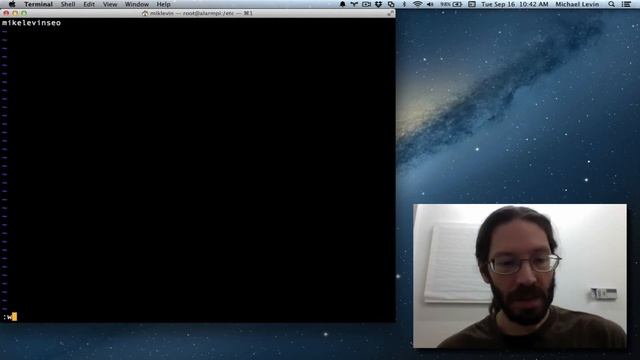Click the date and time clock
This screenshot has height=360, width=640.
pos(515,4)
